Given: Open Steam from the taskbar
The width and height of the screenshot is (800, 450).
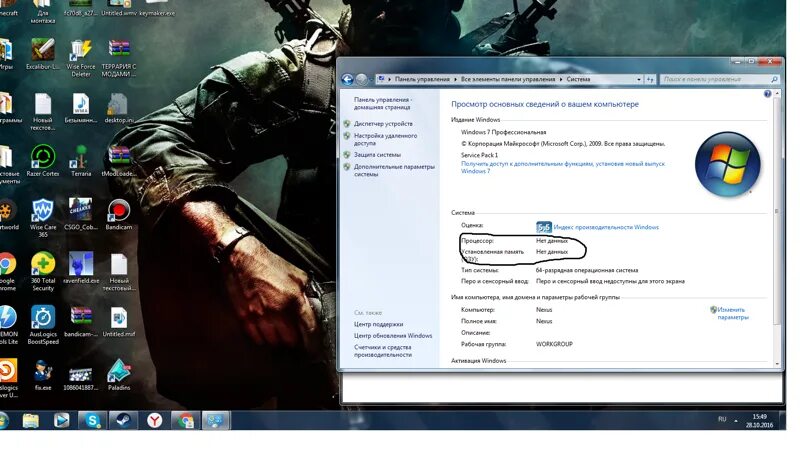Looking at the screenshot, I should click(123, 420).
